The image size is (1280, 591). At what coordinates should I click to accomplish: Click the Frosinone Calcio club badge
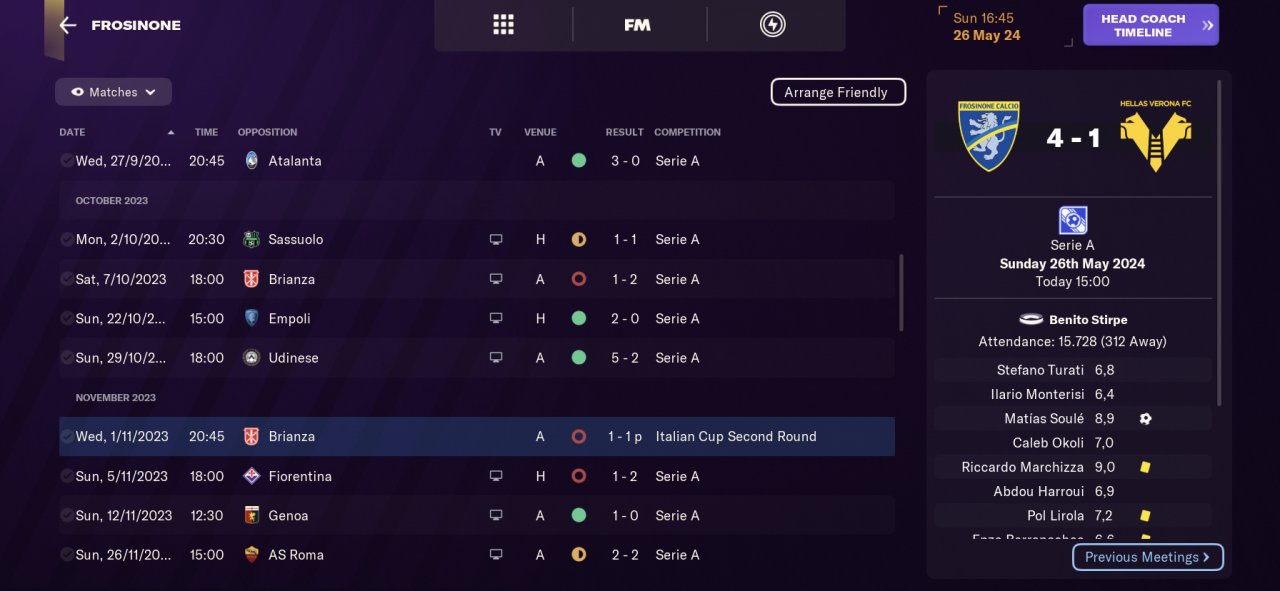click(988, 135)
